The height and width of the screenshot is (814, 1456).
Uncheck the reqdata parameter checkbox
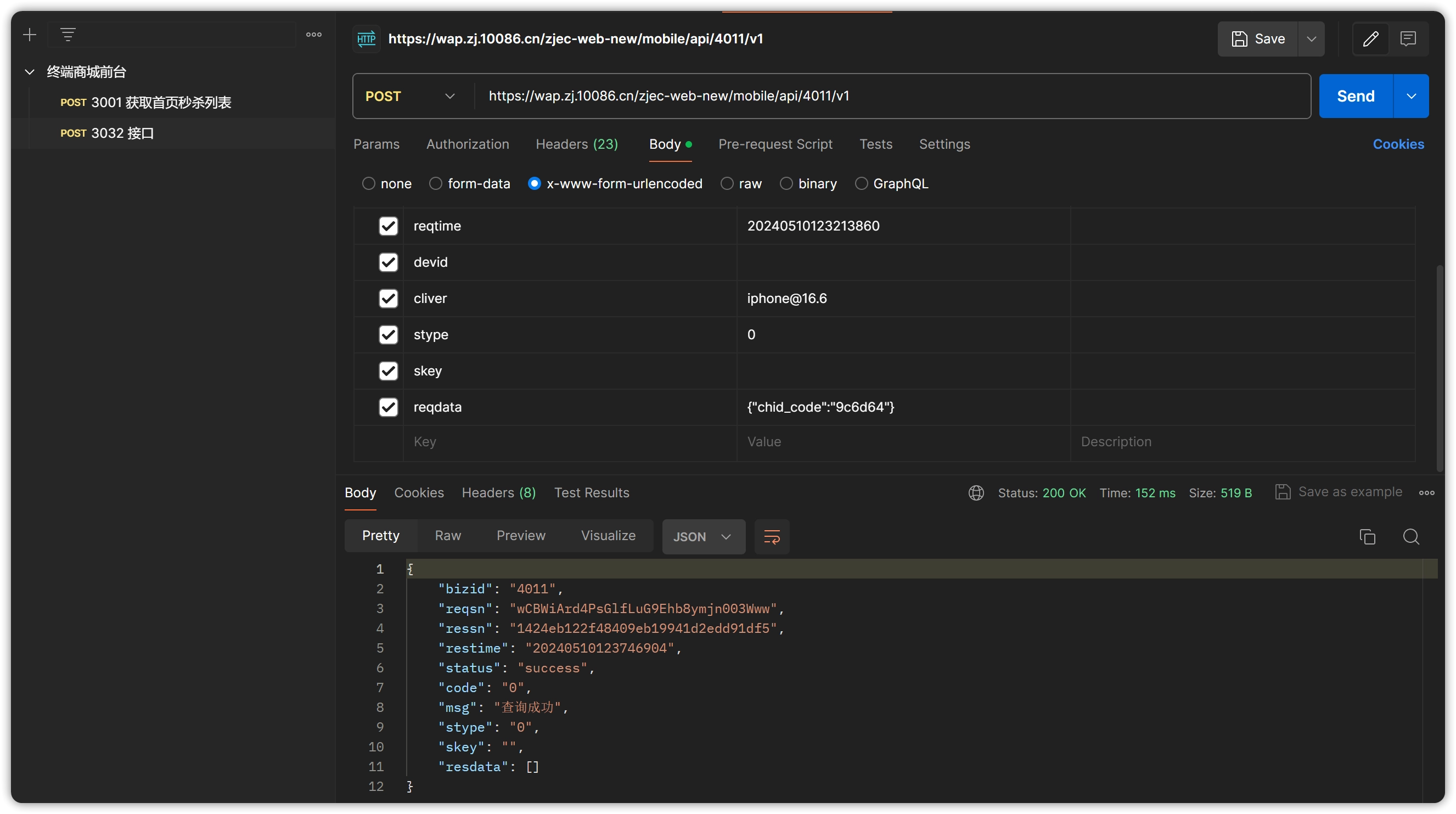(389, 407)
